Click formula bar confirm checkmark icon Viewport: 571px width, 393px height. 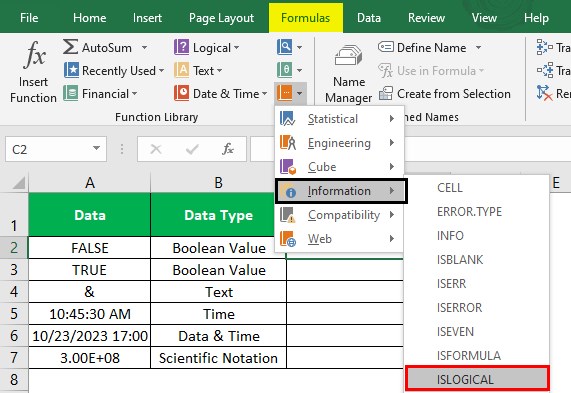[x=192, y=149]
